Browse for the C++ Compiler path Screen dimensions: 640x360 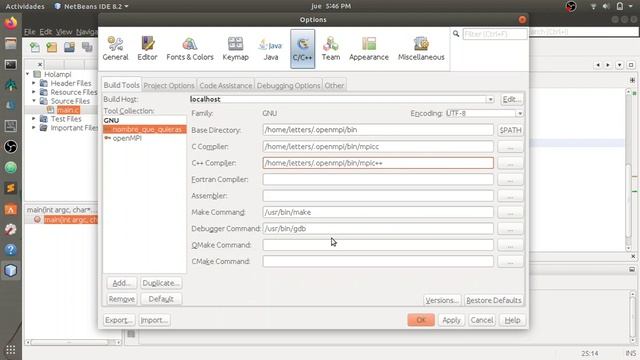point(510,163)
